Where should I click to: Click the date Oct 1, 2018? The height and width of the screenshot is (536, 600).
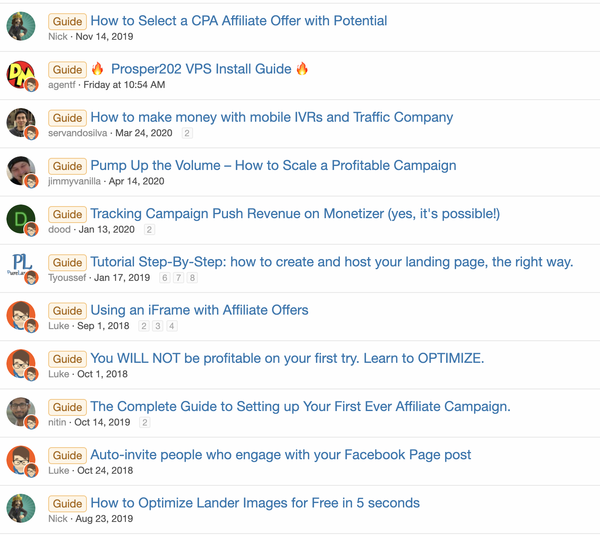tap(103, 374)
